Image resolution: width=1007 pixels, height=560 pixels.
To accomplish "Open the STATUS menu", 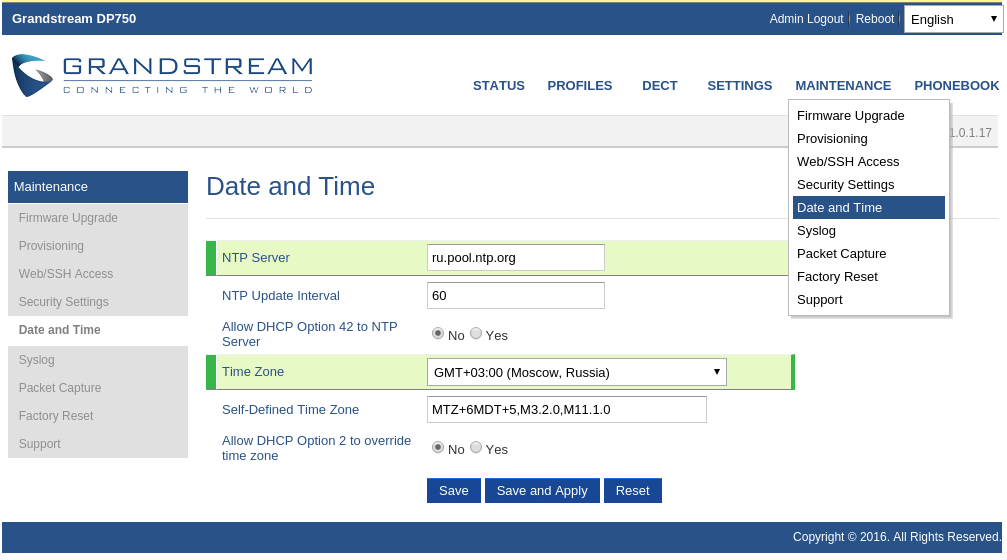I will [x=498, y=86].
